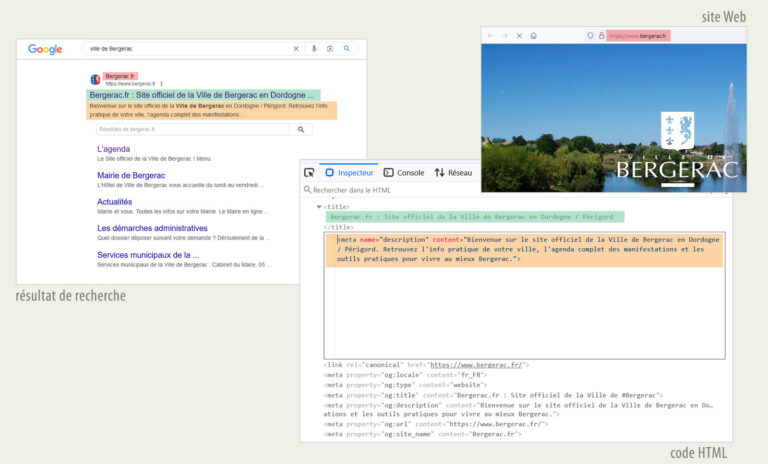Click the magnifier search icon in Google bar
Image resolution: width=768 pixels, height=464 pixels.
[347, 49]
